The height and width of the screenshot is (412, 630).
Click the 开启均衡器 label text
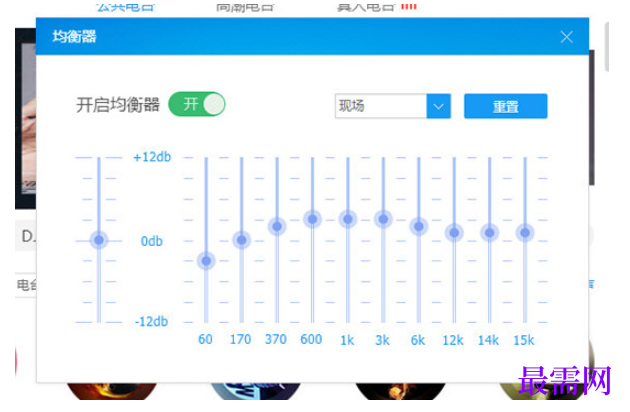[x=118, y=105]
